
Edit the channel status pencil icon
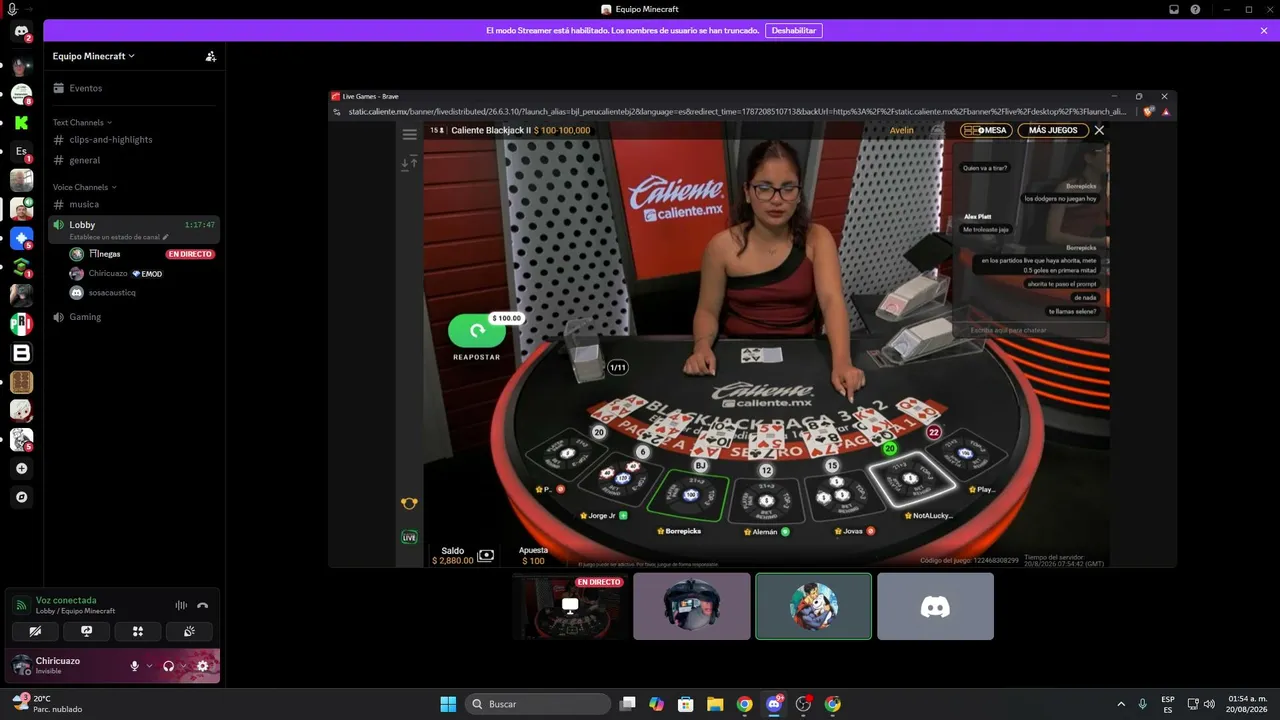(166, 237)
